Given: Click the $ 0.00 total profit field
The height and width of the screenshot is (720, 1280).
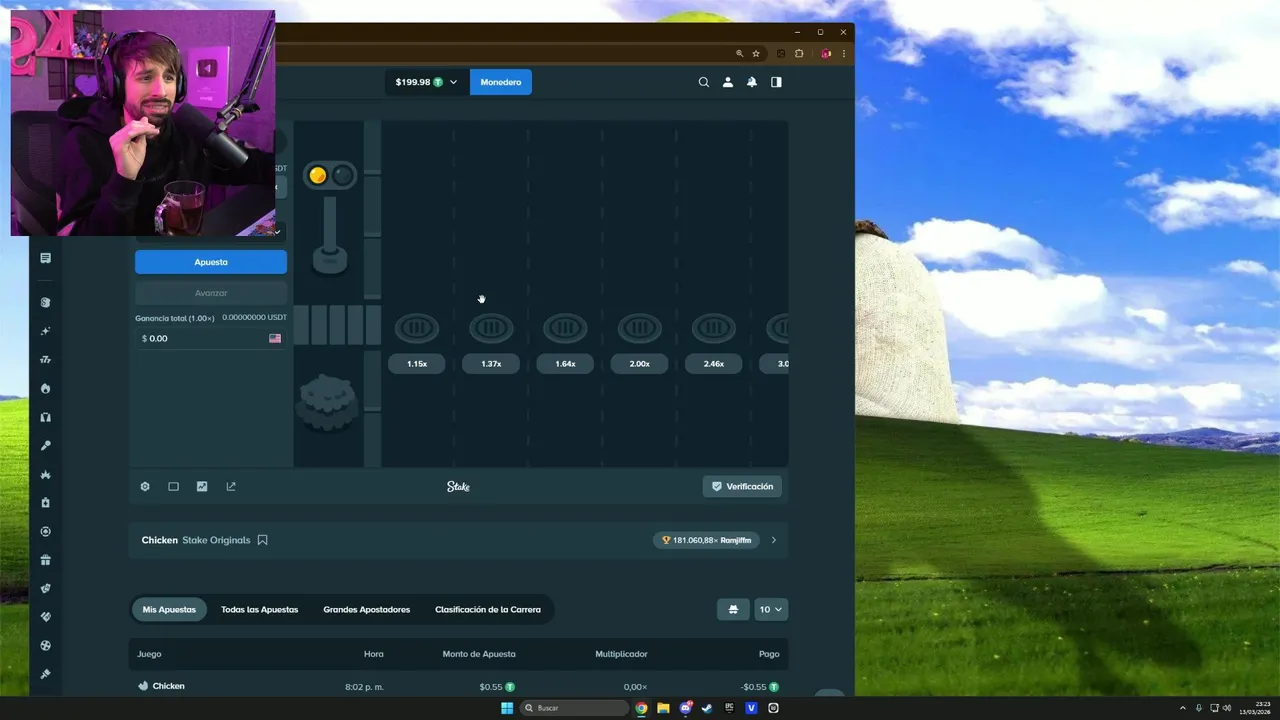Looking at the screenshot, I should tap(211, 339).
